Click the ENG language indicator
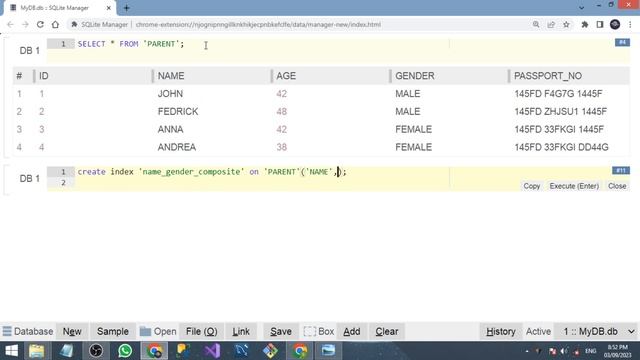This screenshot has height=360, width=640. (591, 351)
